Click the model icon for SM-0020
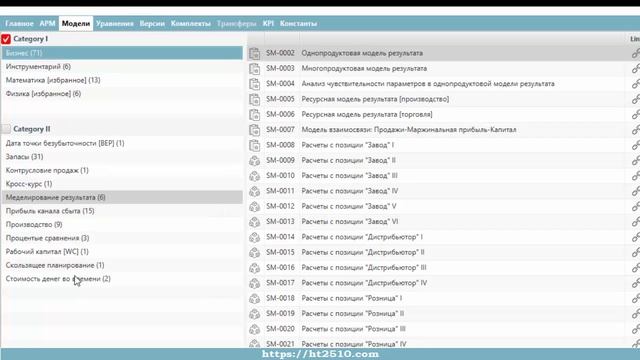640x360 pixels. point(254,329)
